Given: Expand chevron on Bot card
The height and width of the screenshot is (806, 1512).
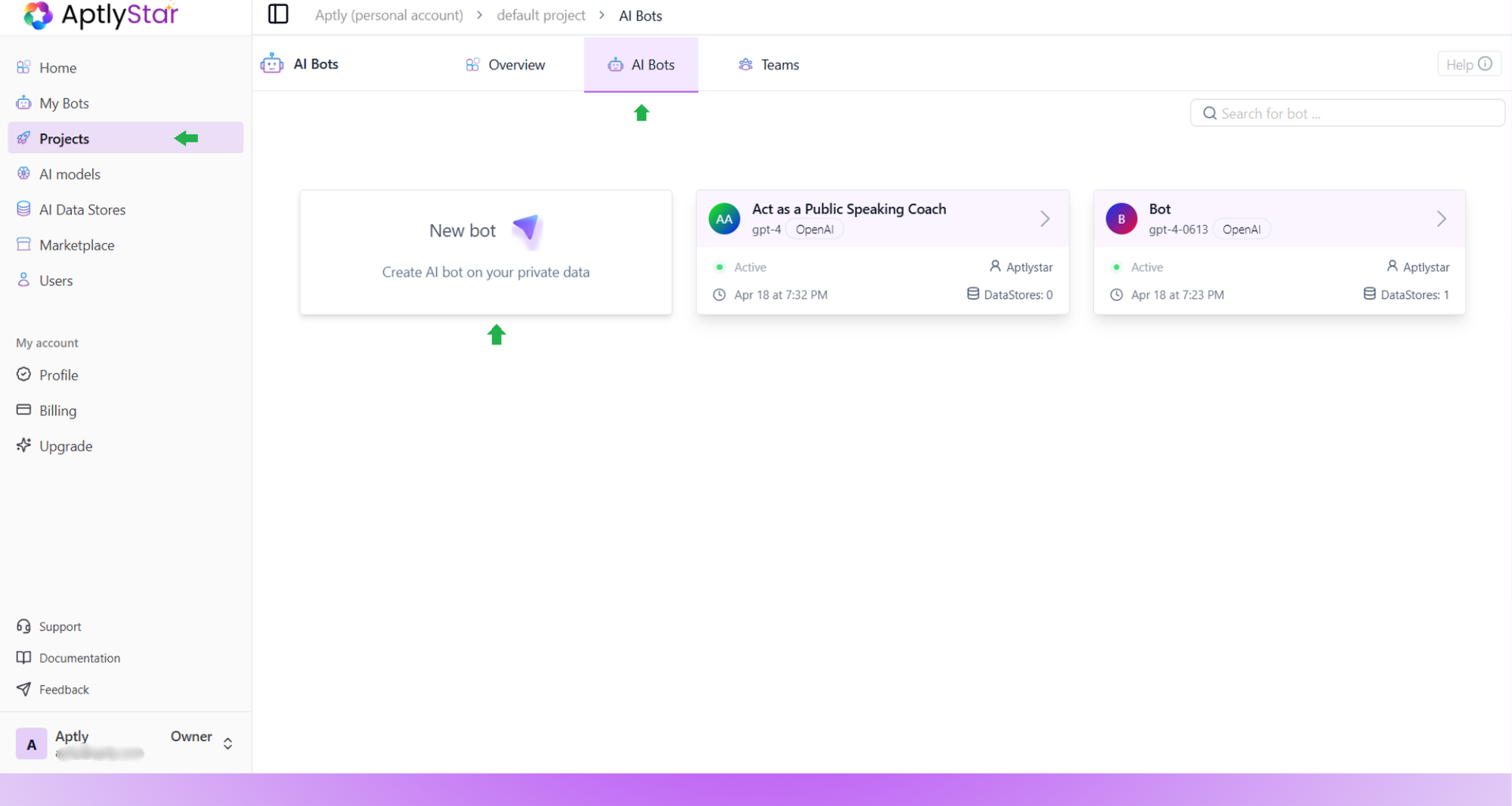Looking at the screenshot, I should (x=1442, y=219).
